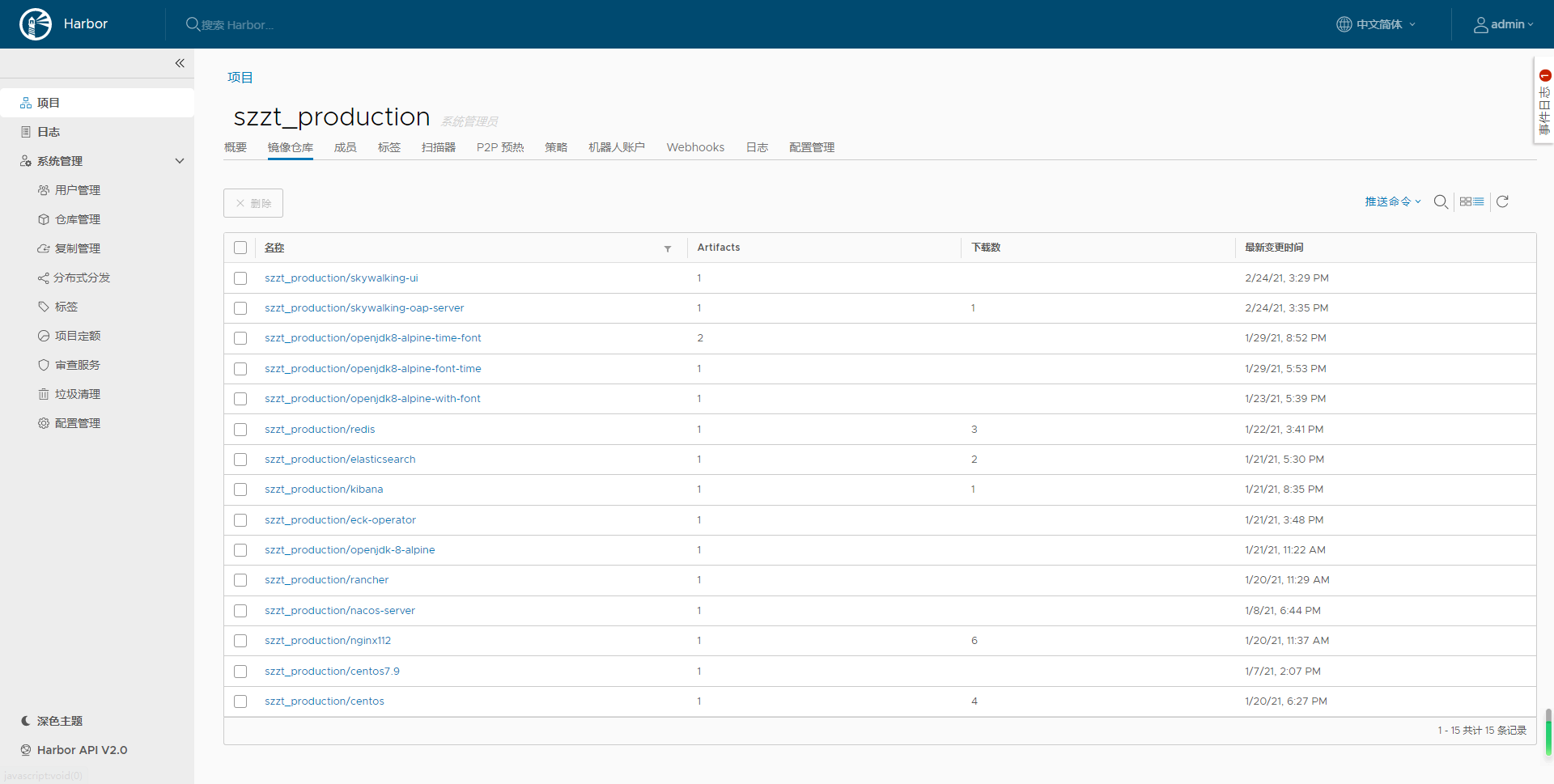
Task: Select the centos repository checkbox
Action: (x=240, y=701)
